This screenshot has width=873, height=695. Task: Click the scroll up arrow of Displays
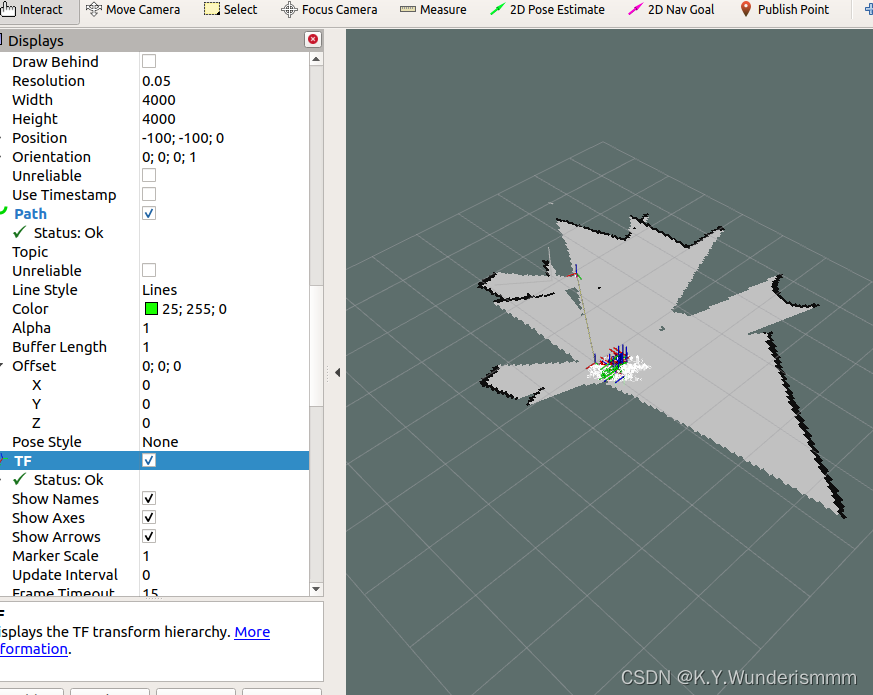316,59
